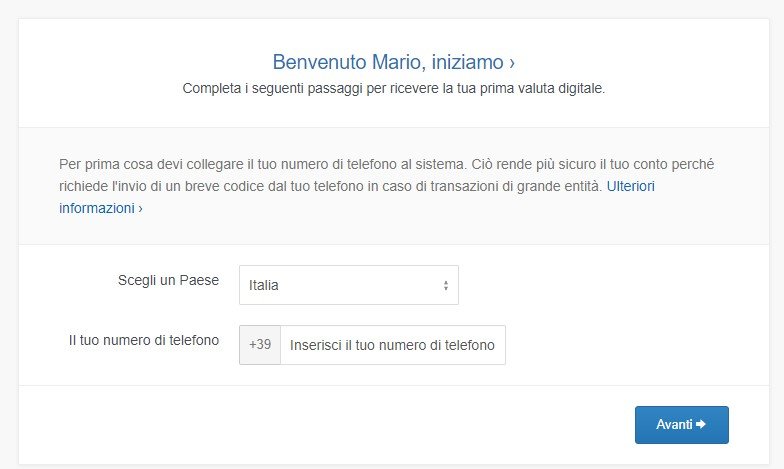Click the "Scegli un Paese" label
This screenshot has width=784, height=469.
point(168,280)
